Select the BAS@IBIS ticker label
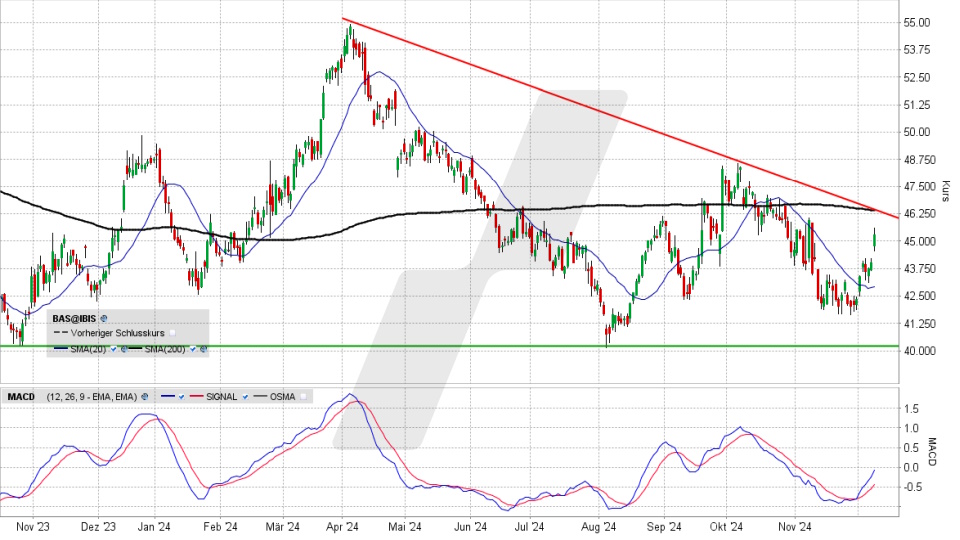Viewport: 960px width, 540px height. [x=75, y=318]
